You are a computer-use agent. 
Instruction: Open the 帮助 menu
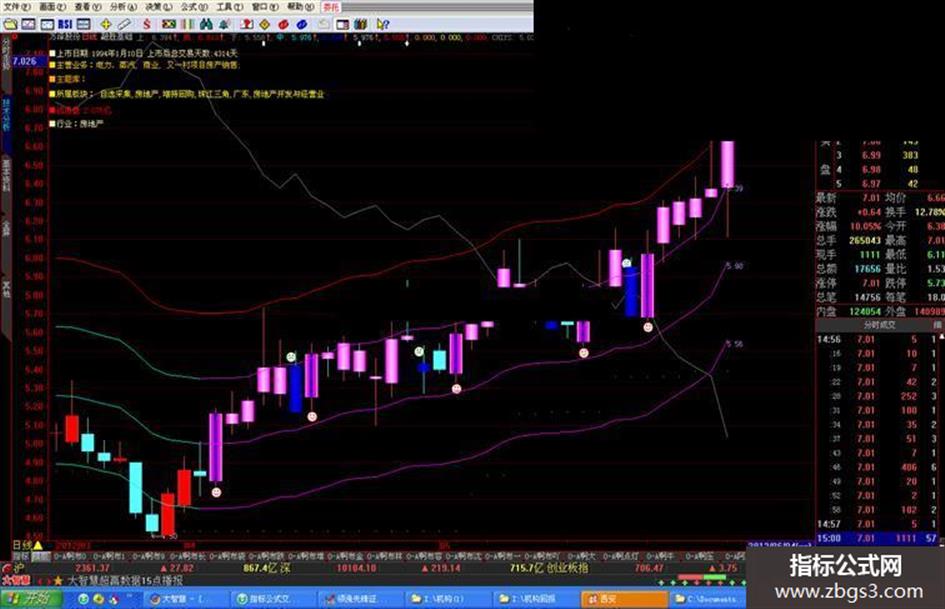click(300, 7)
